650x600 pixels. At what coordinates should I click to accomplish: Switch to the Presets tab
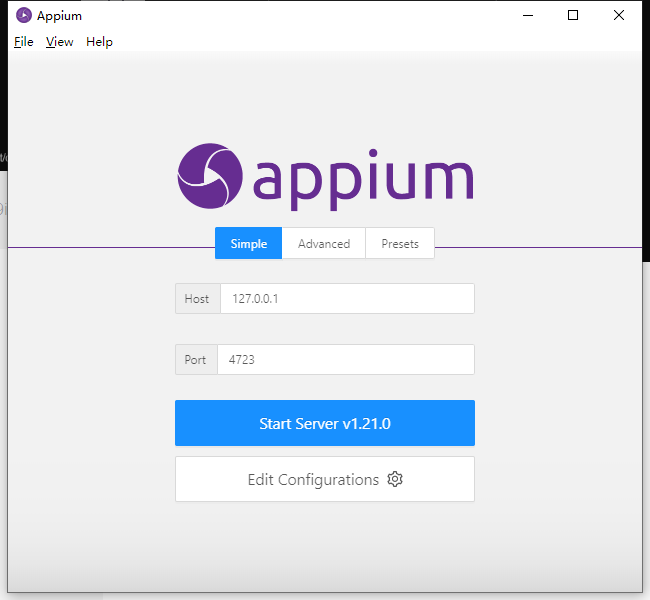(x=400, y=243)
